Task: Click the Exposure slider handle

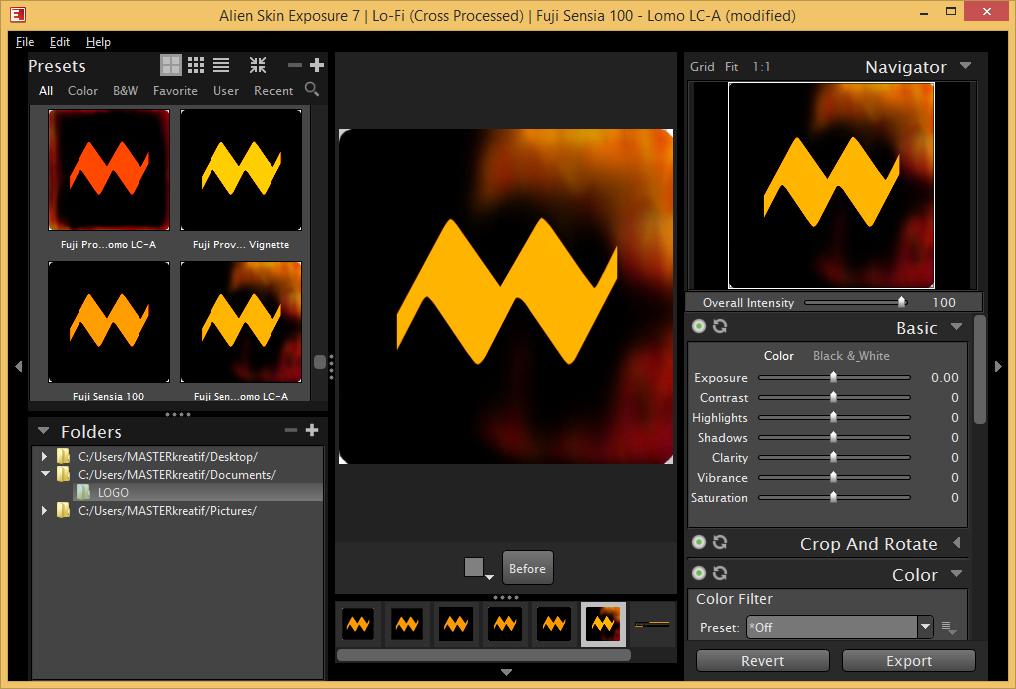Action: pos(833,377)
